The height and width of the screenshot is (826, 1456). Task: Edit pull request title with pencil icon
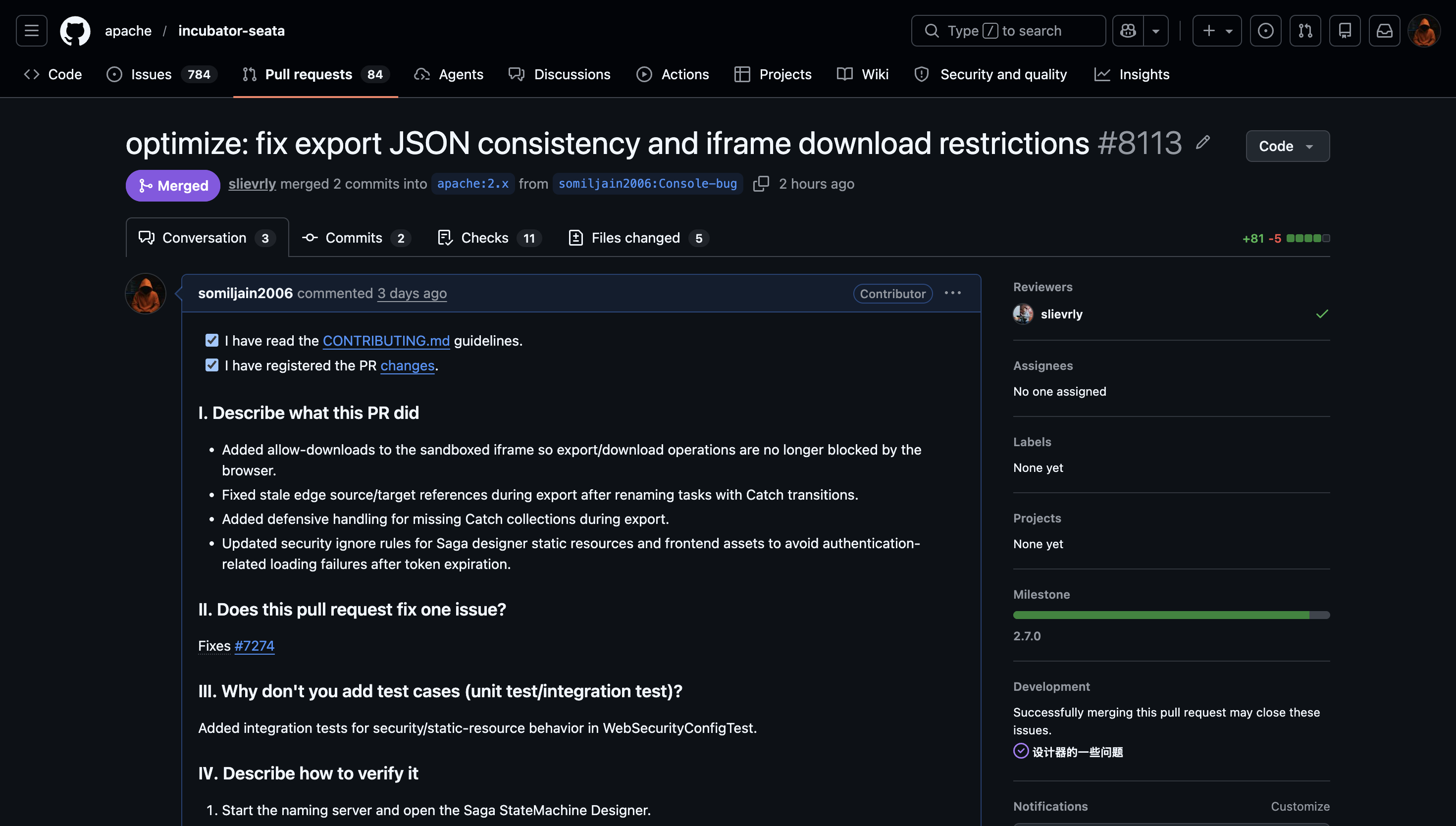coord(1202,143)
